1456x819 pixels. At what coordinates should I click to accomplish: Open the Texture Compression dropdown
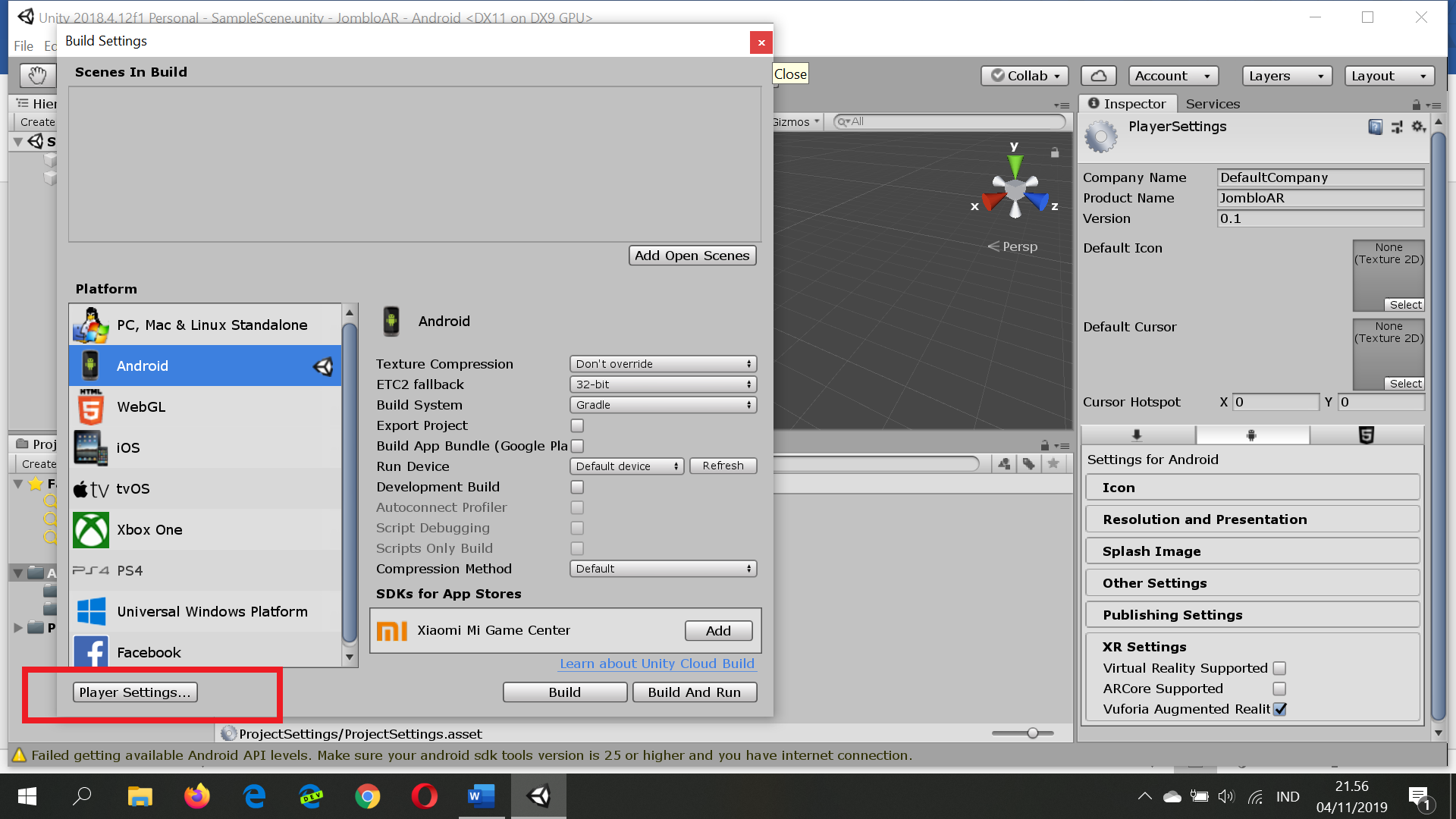click(663, 364)
